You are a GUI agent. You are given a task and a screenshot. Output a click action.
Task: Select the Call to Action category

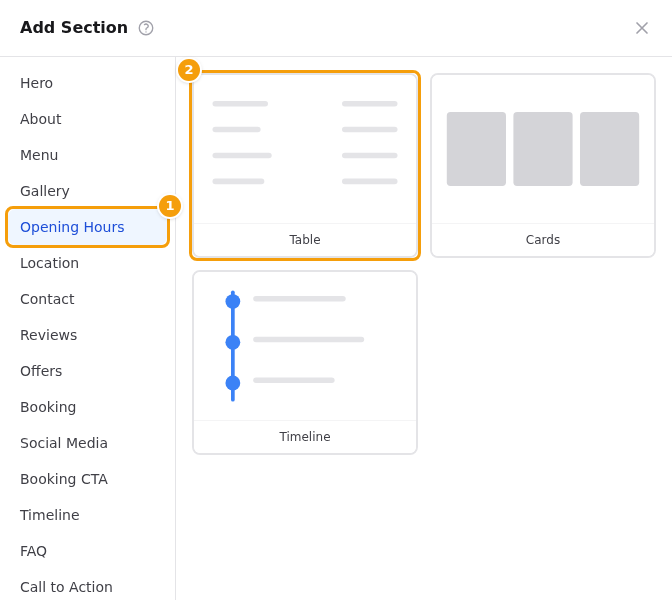pyautogui.click(x=87, y=587)
